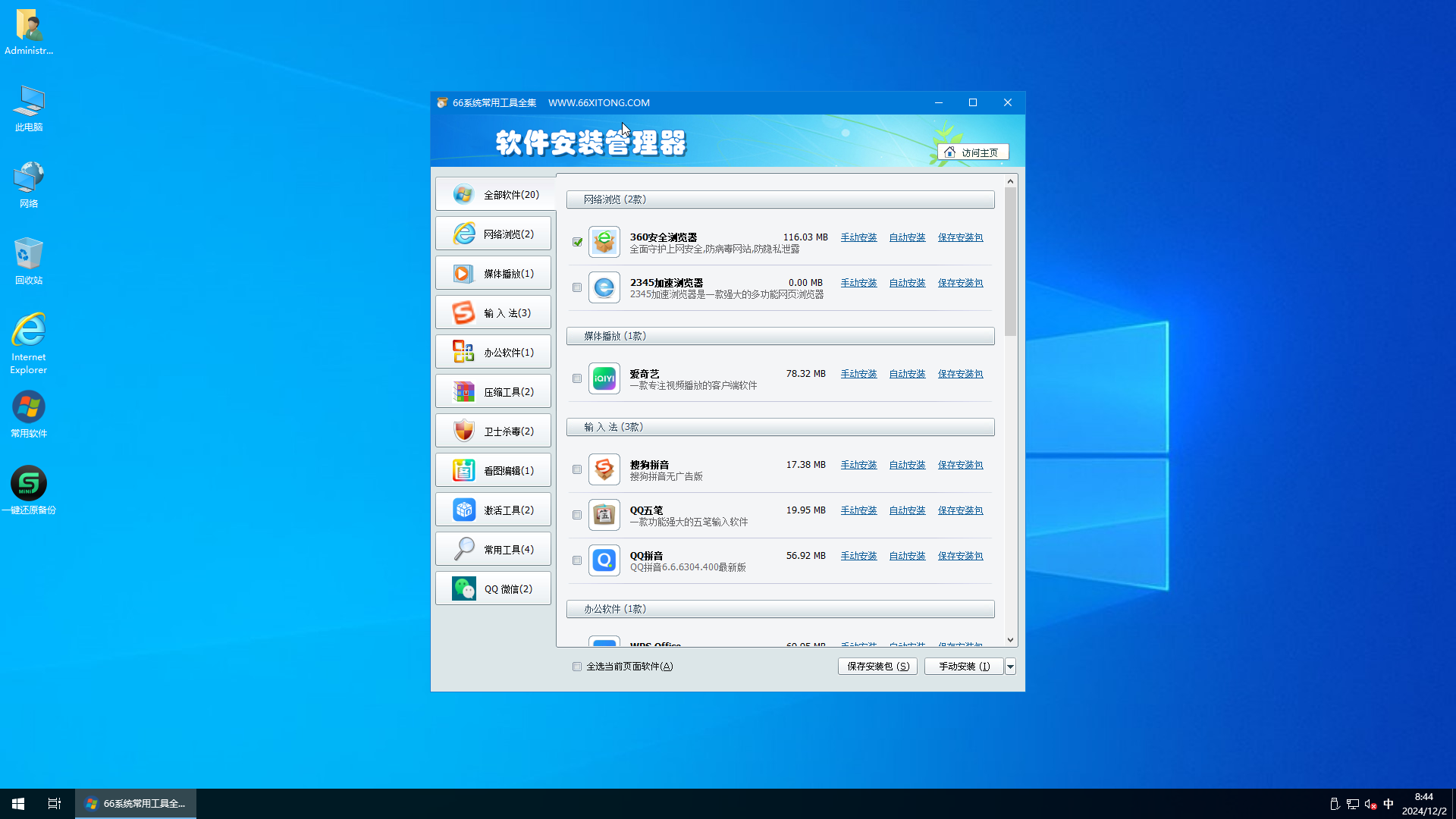Click the USB device tray icon

click(1334, 804)
